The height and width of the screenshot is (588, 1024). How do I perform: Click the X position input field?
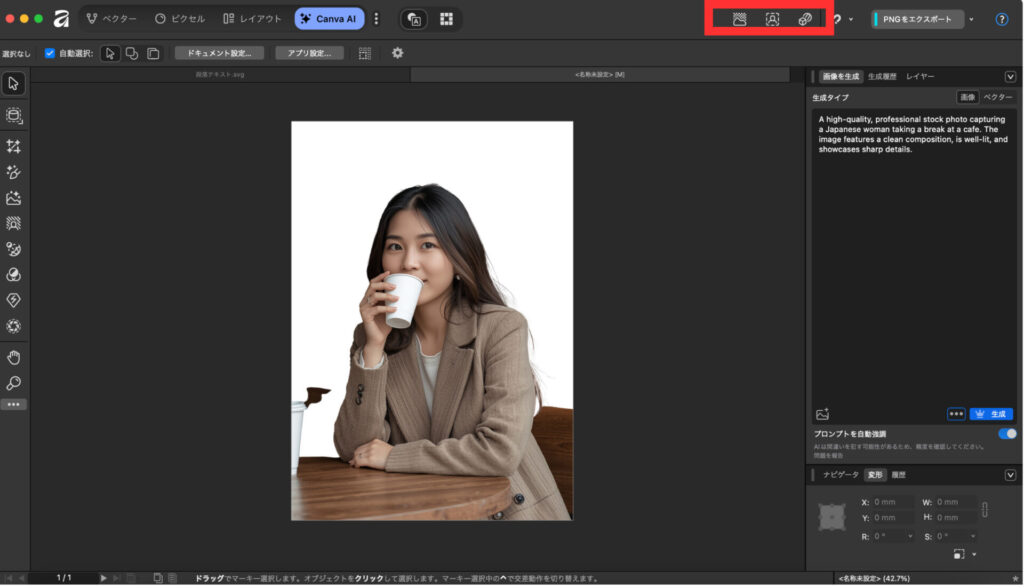tap(892, 502)
